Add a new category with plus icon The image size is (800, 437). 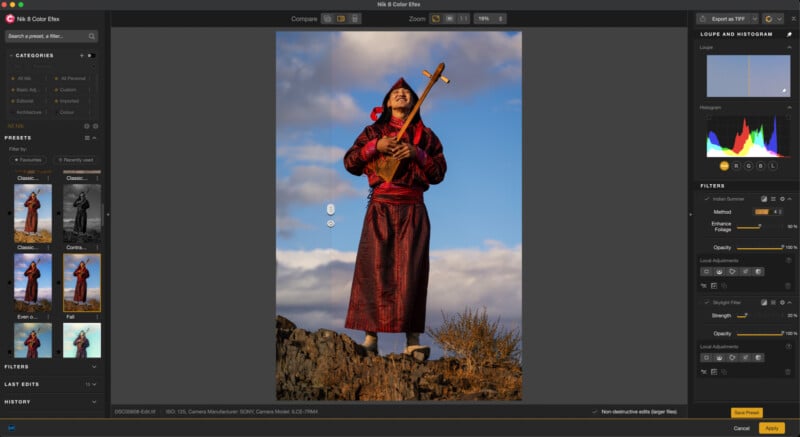81,55
